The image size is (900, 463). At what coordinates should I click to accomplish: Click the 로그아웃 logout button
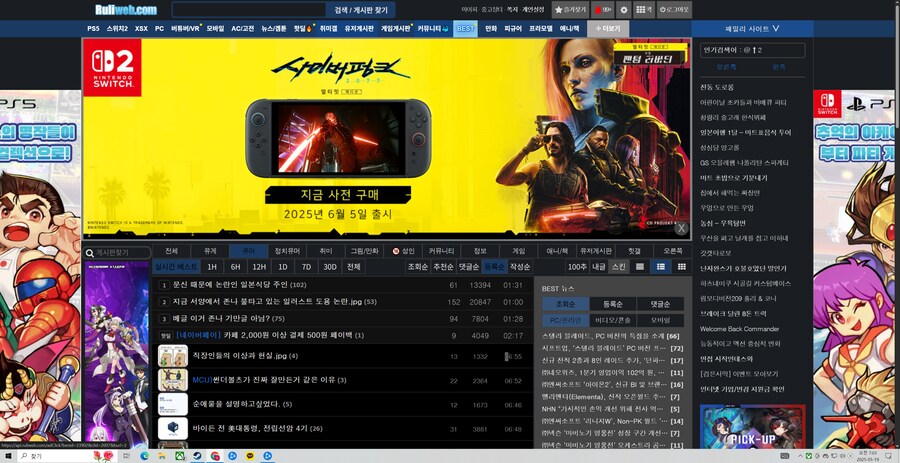click(x=674, y=10)
